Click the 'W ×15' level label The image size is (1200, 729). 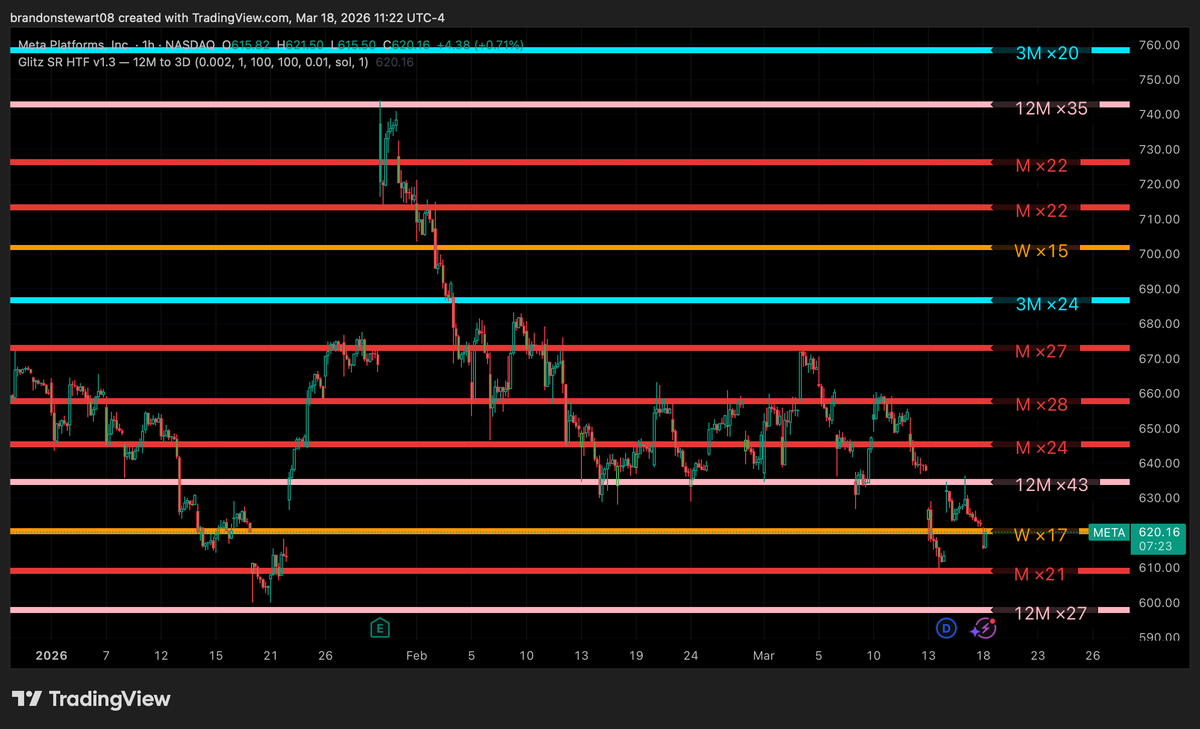(x=1041, y=251)
